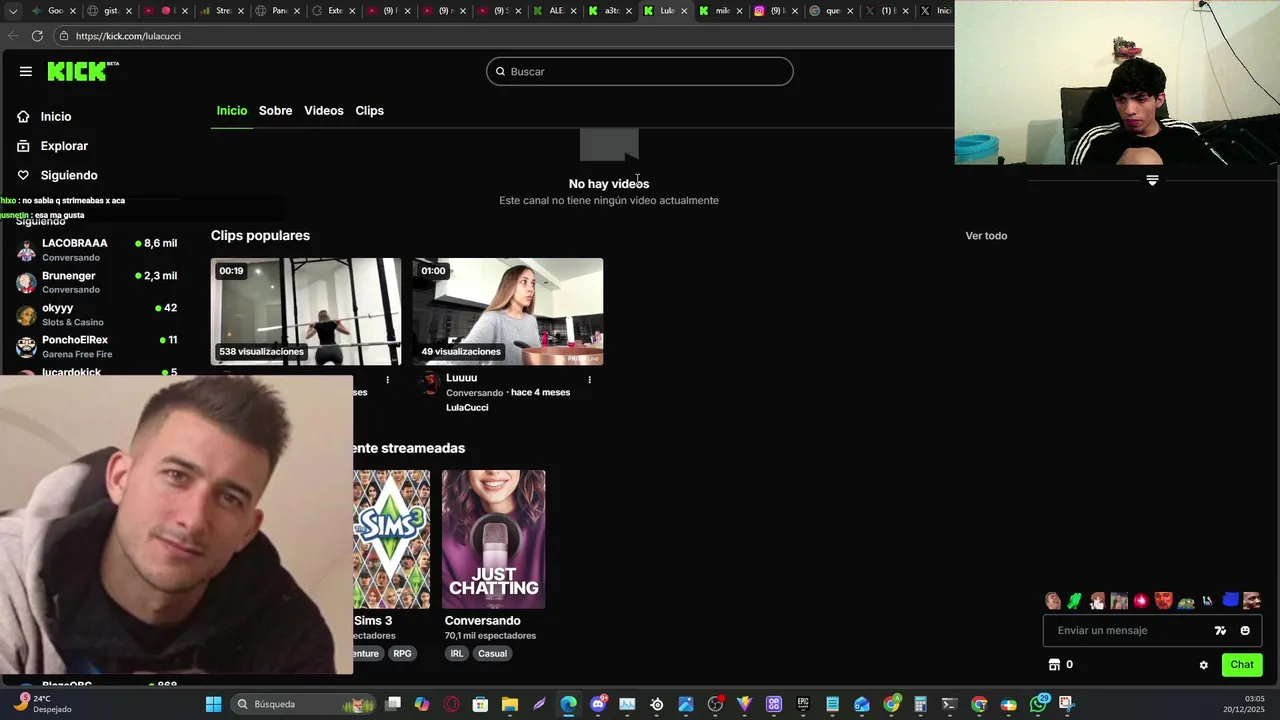Open the browser tab list dropdown

pos(13,11)
